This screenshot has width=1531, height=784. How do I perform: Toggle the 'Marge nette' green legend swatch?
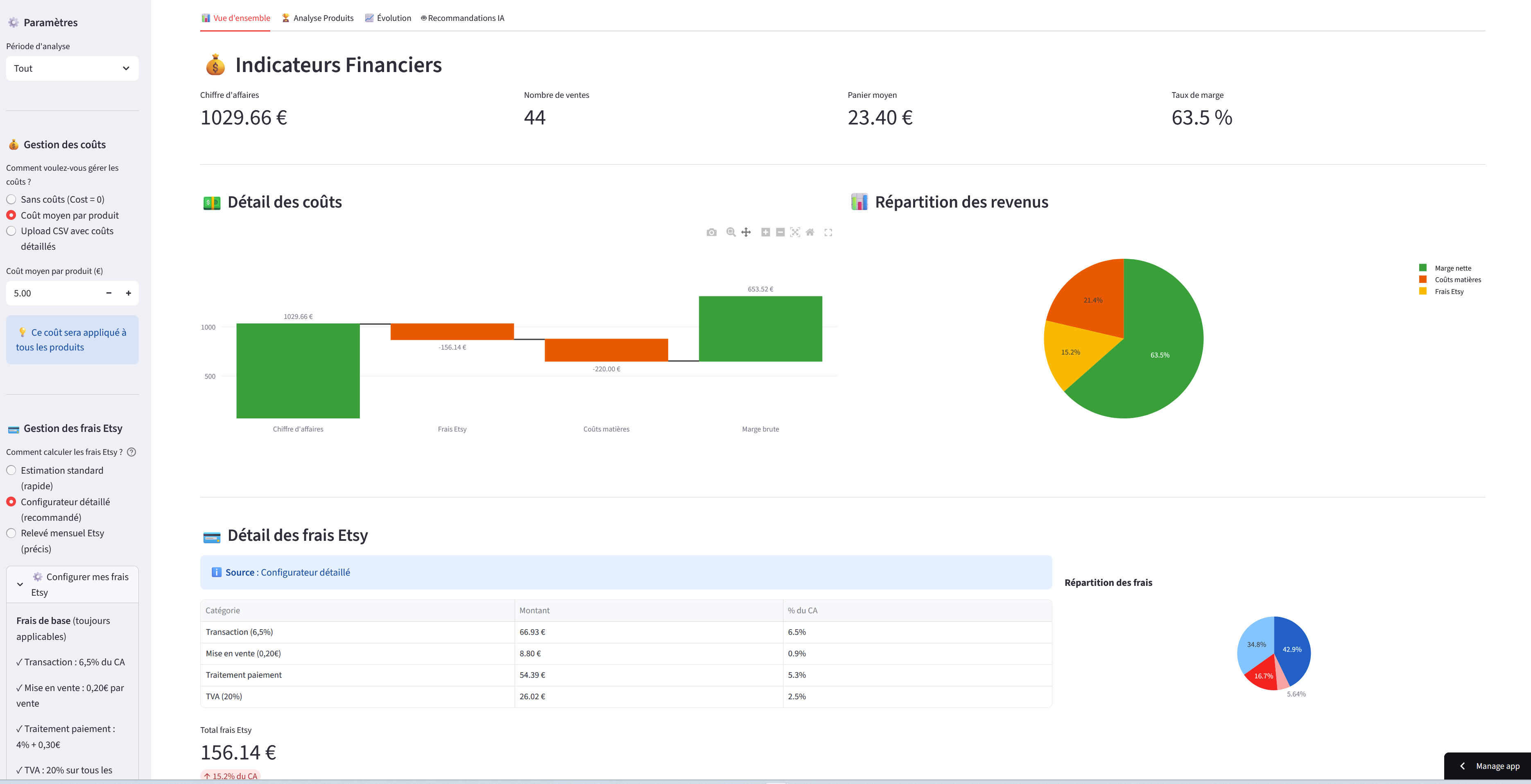[1423, 268]
